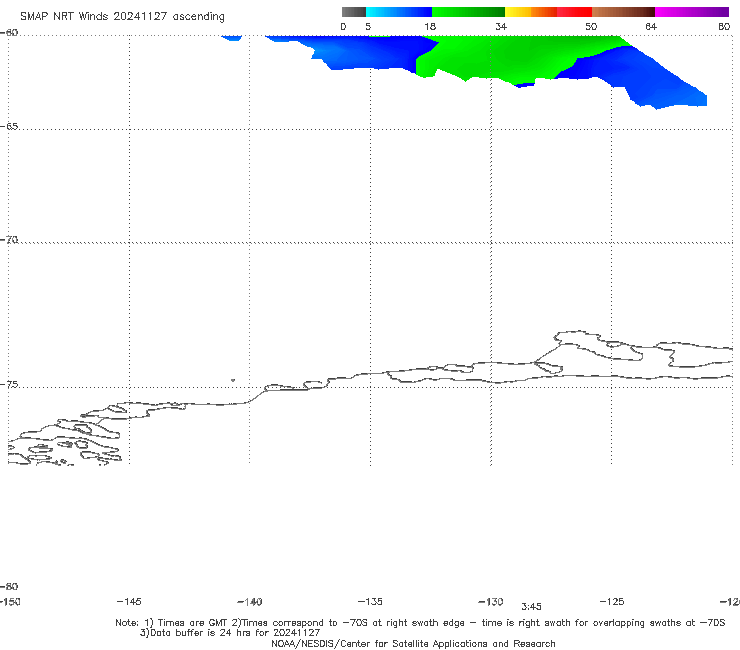Viewport: 740px width, 650px height.
Task: Click the latitude label -75
Action: coord(9,385)
